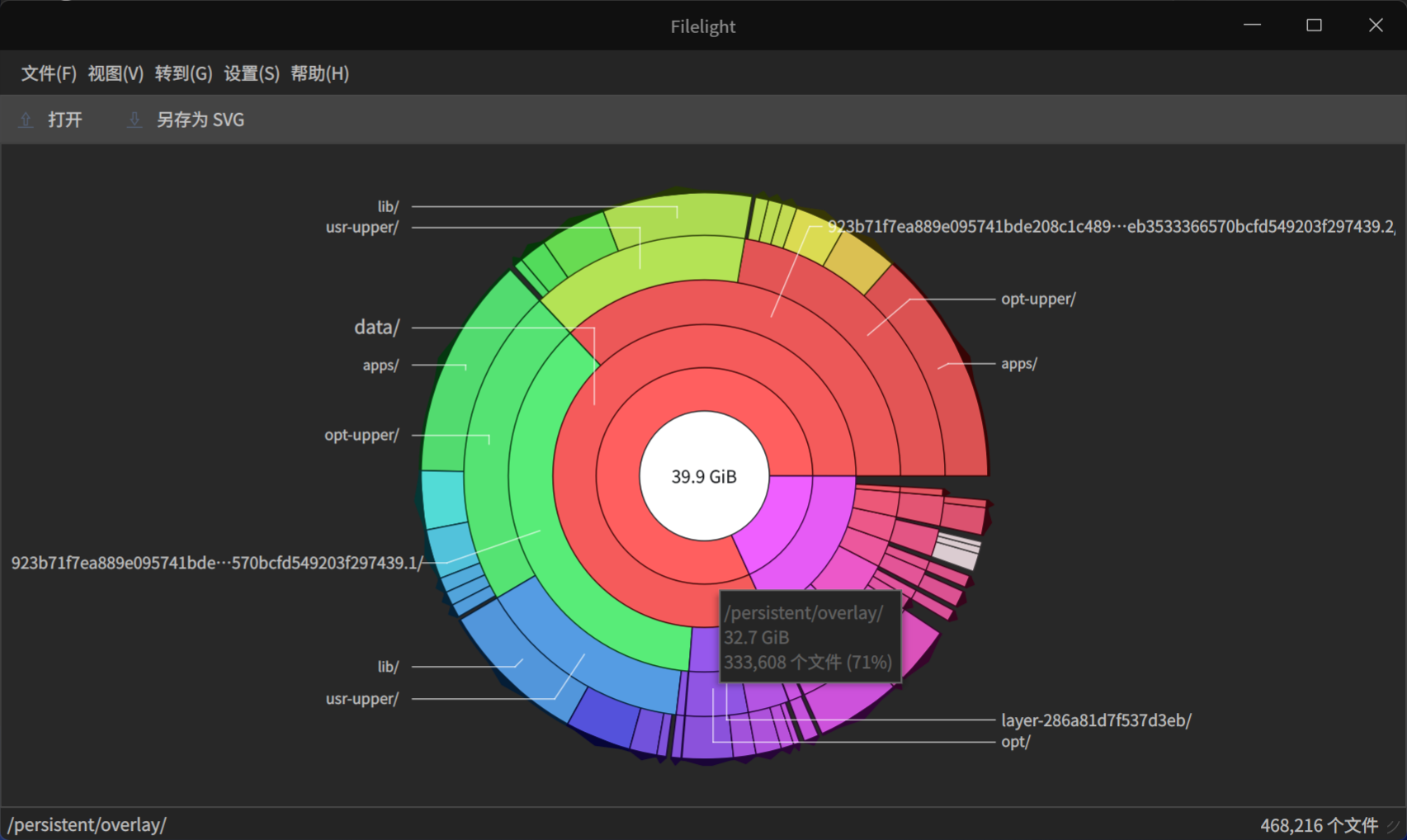This screenshot has height=840, width=1407.
Task: Select the large data/ label on left
Action: (x=376, y=328)
